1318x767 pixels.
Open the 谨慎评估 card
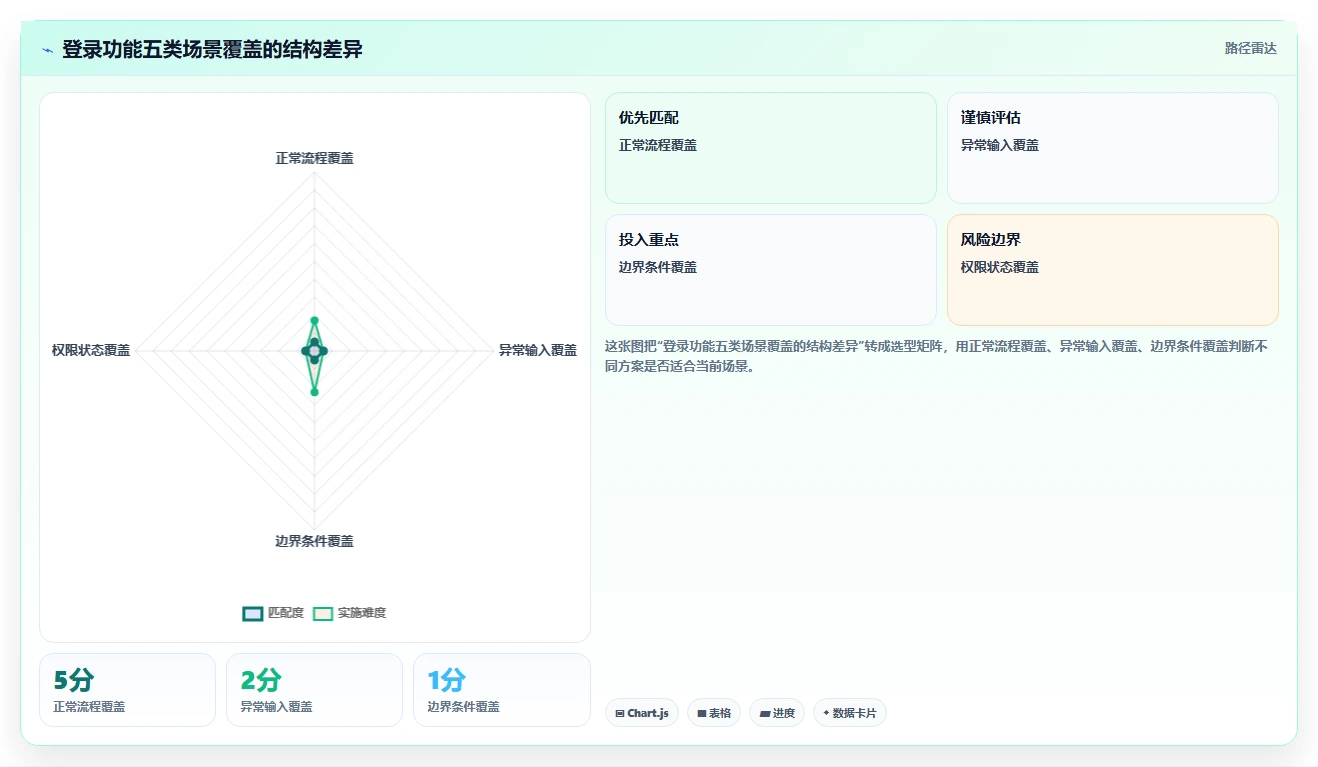(x=1113, y=148)
